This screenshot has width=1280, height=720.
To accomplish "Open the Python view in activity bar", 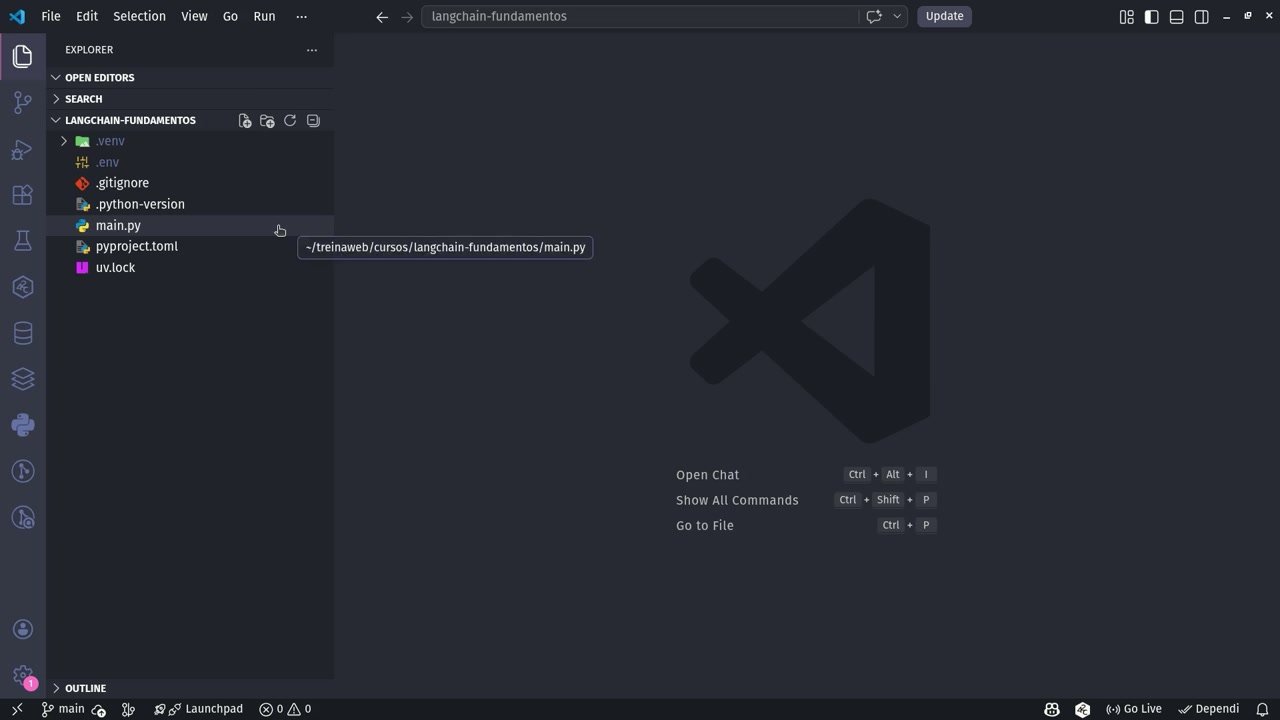I will [x=22, y=425].
